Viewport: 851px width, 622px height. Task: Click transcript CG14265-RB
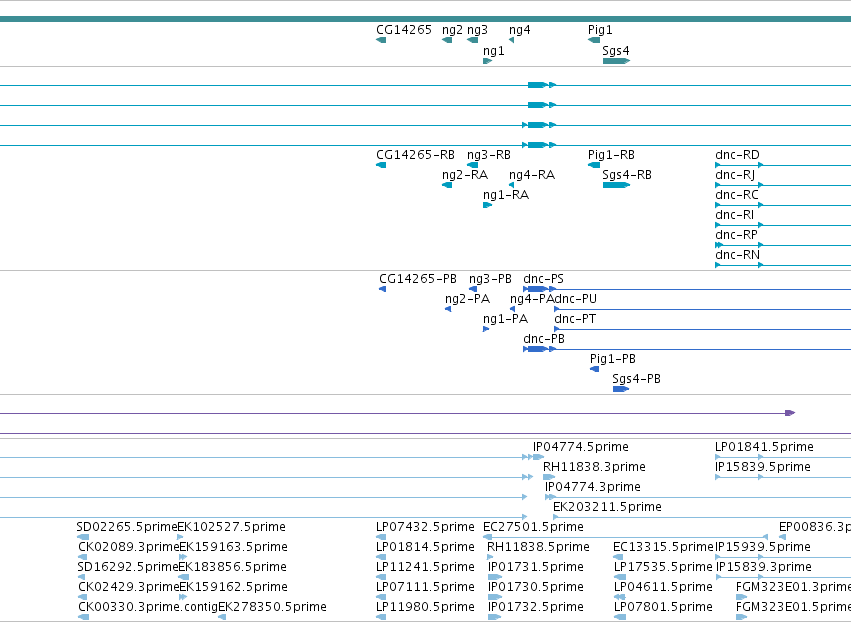pyautogui.click(x=381, y=165)
